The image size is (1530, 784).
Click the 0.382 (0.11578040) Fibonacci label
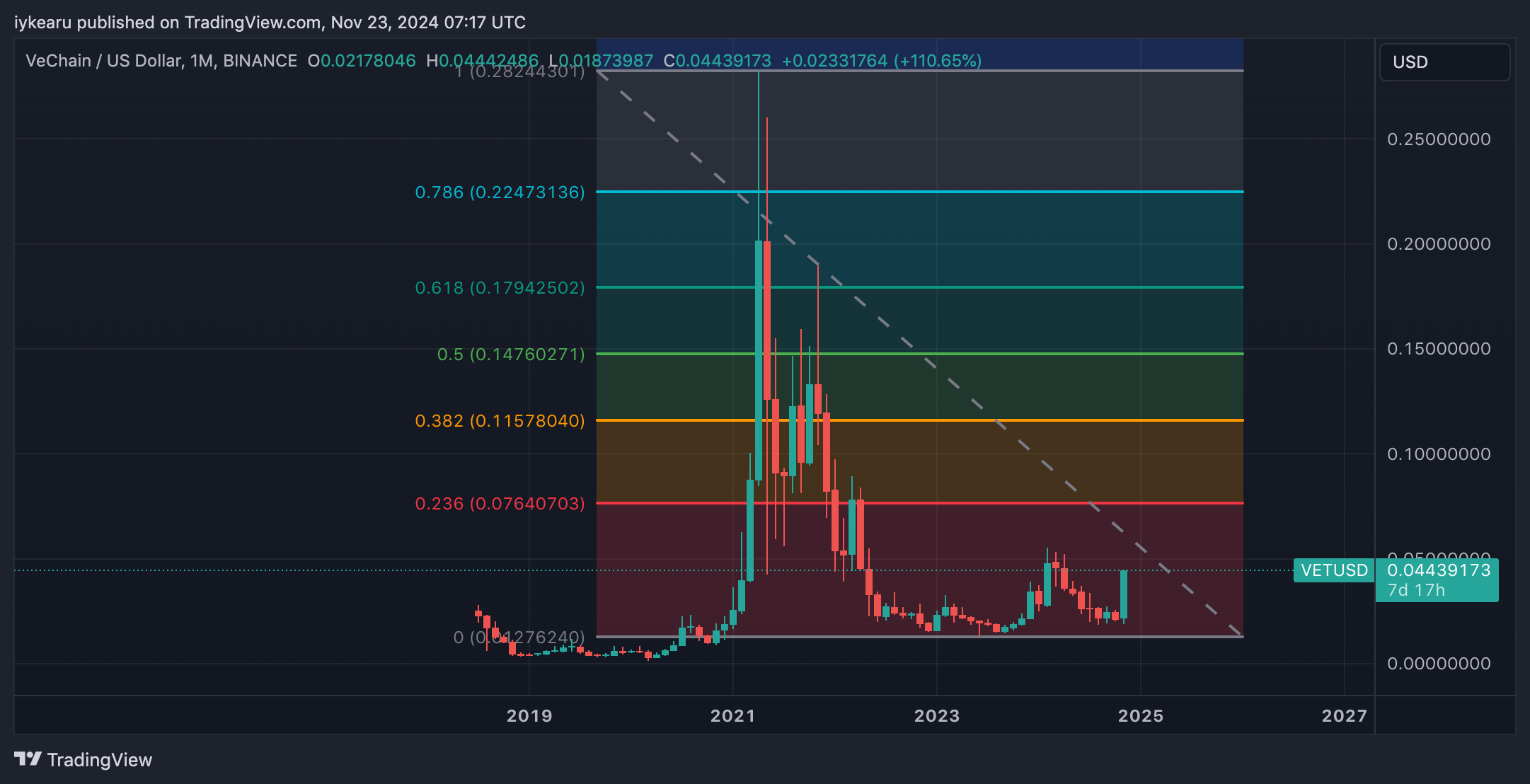click(x=500, y=421)
